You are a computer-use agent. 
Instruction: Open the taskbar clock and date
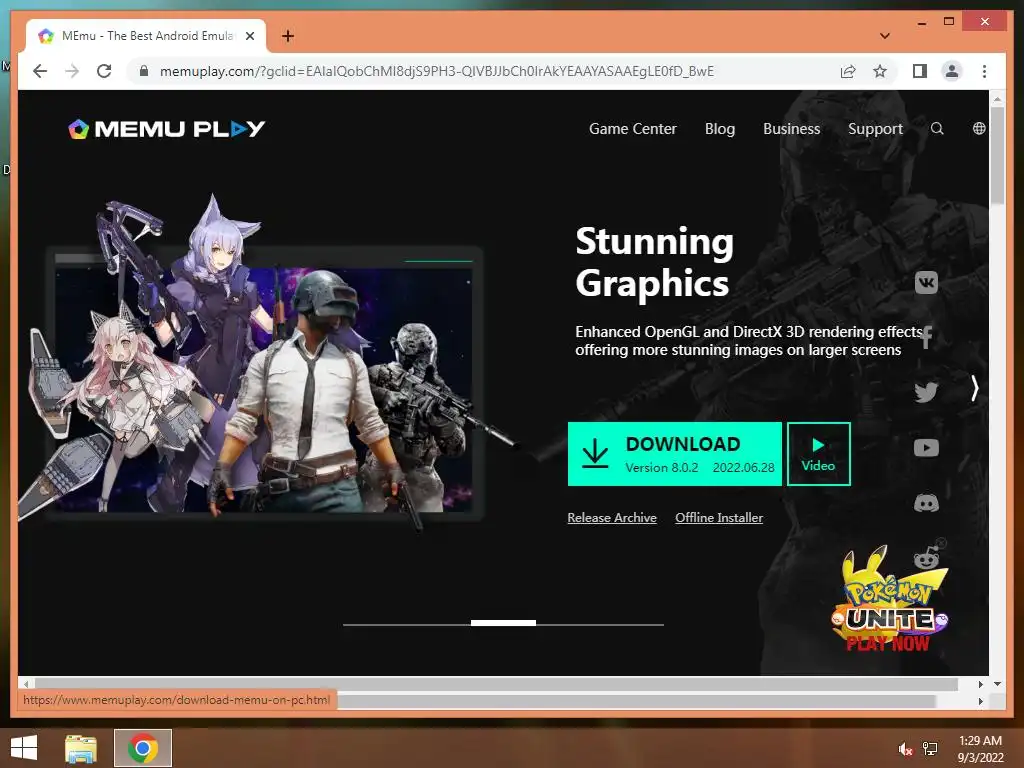[980, 749]
